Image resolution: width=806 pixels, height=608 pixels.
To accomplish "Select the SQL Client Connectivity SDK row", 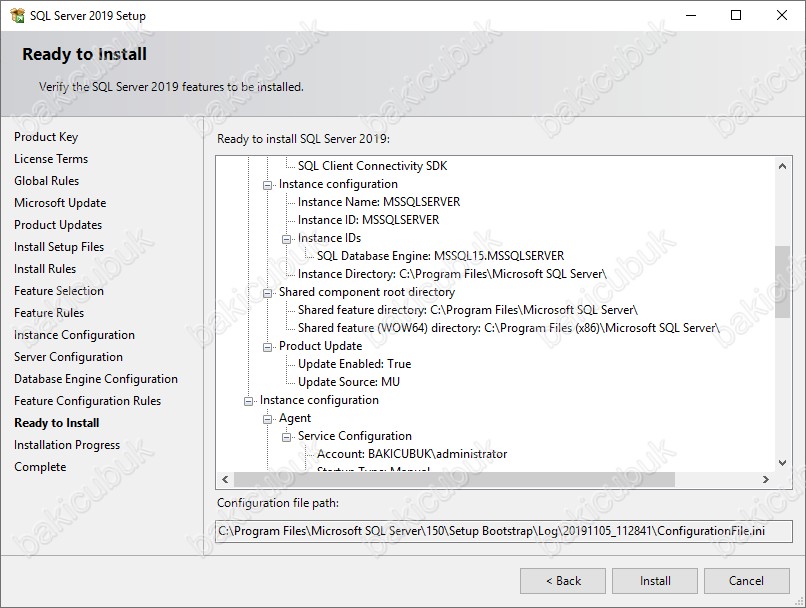I will pyautogui.click(x=372, y=166).
